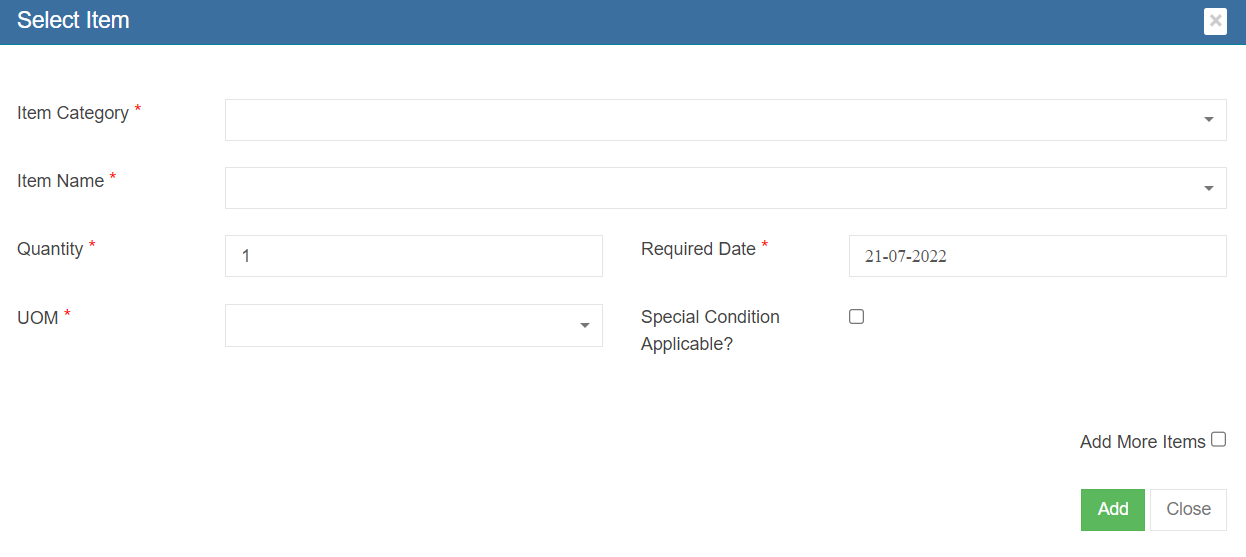Open the Item Category select box

coord(710,120)
